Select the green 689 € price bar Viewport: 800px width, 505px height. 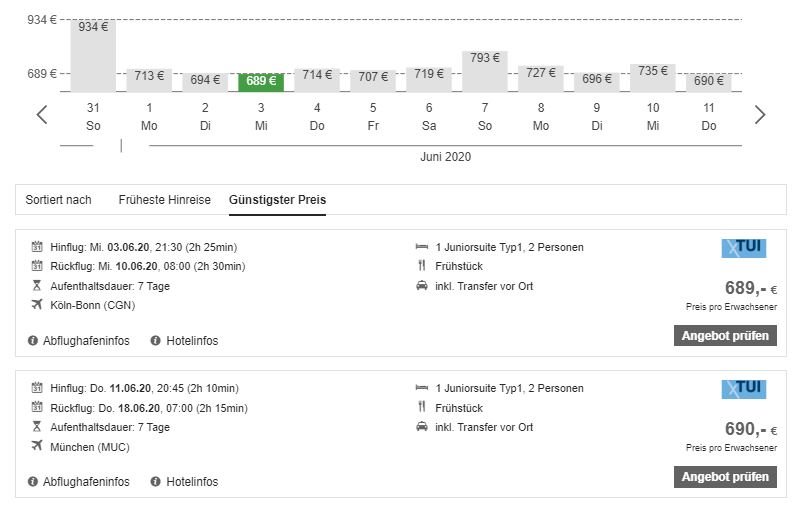tap(261, 81)
